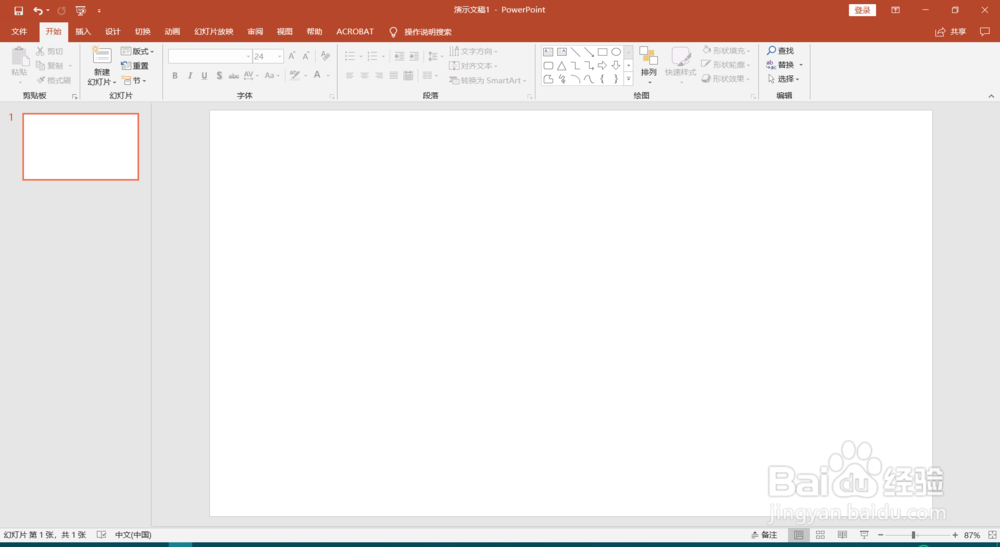The width and height of the screenshot is (1000, 547).
Task: Select the oval shape in shapes gallery
Action: click(x=615, y=52)
